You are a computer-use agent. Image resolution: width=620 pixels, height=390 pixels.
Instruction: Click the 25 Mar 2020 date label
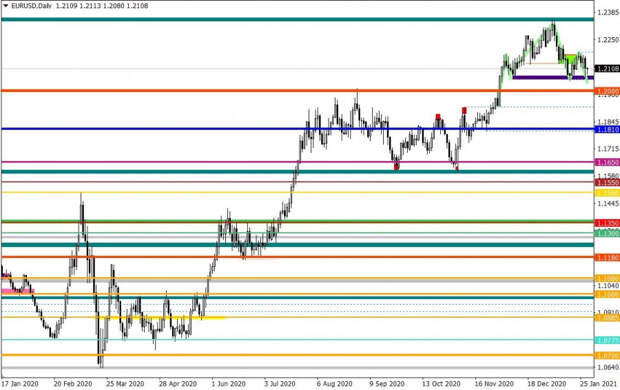[x=125, y=384]
